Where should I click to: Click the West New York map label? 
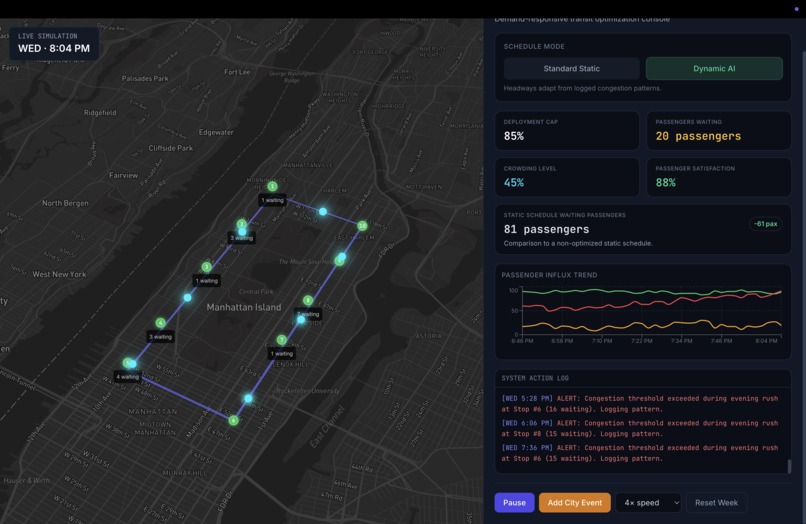click(x=59, y=274)
